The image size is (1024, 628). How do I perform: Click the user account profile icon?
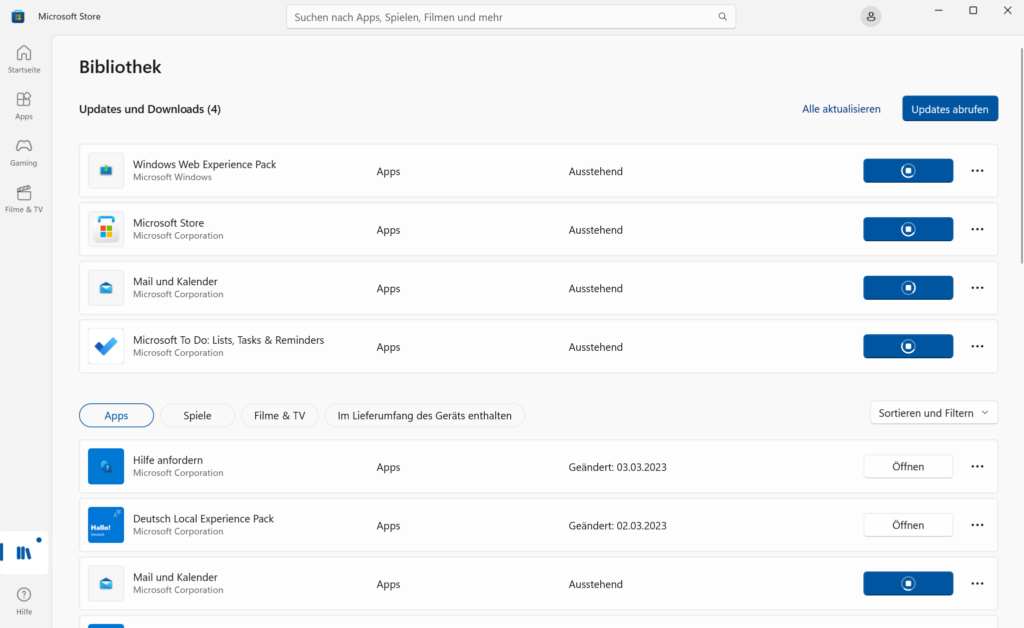[870, 16]
